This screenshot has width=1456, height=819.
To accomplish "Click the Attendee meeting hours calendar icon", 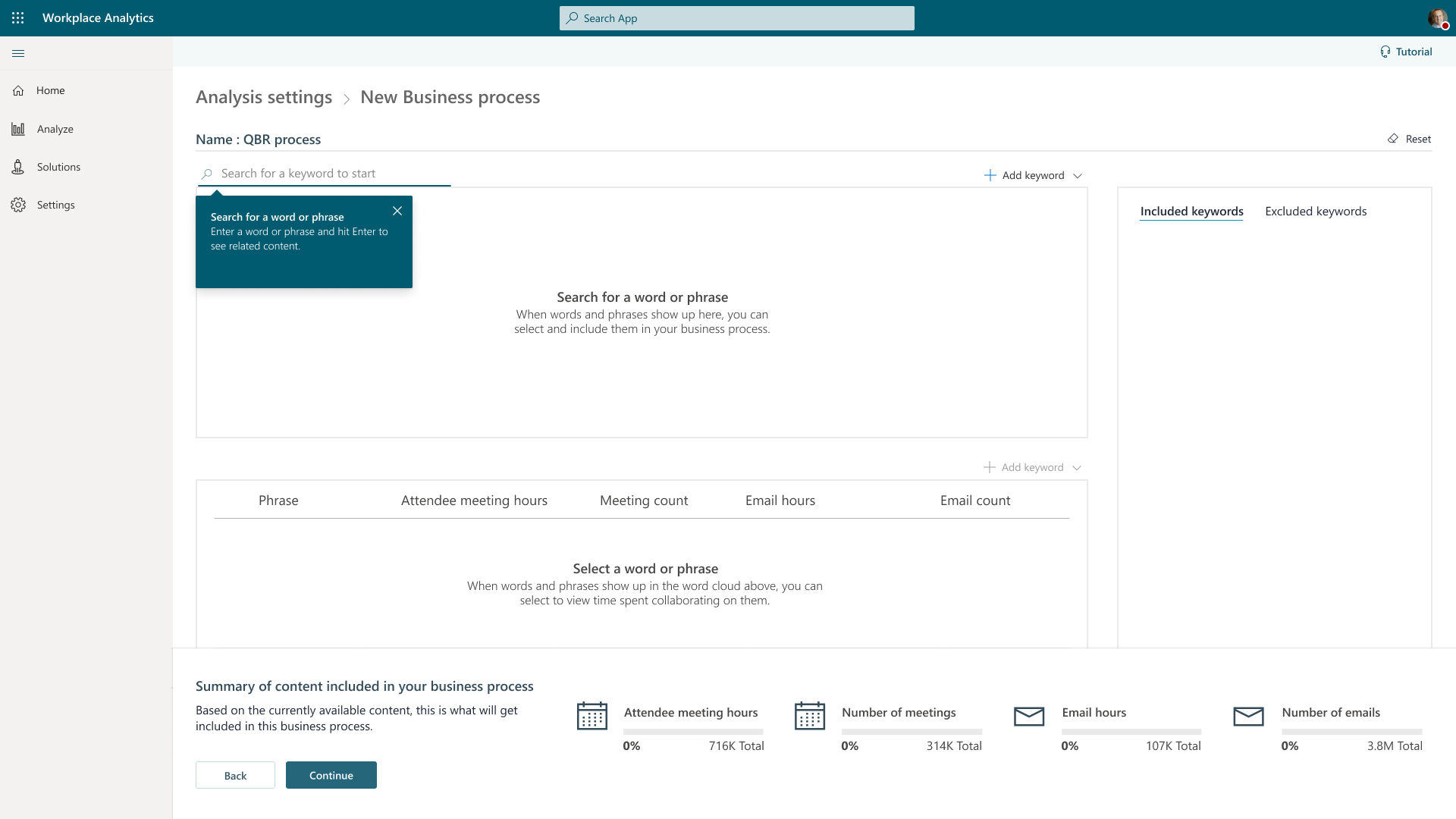I will (593, 716).
